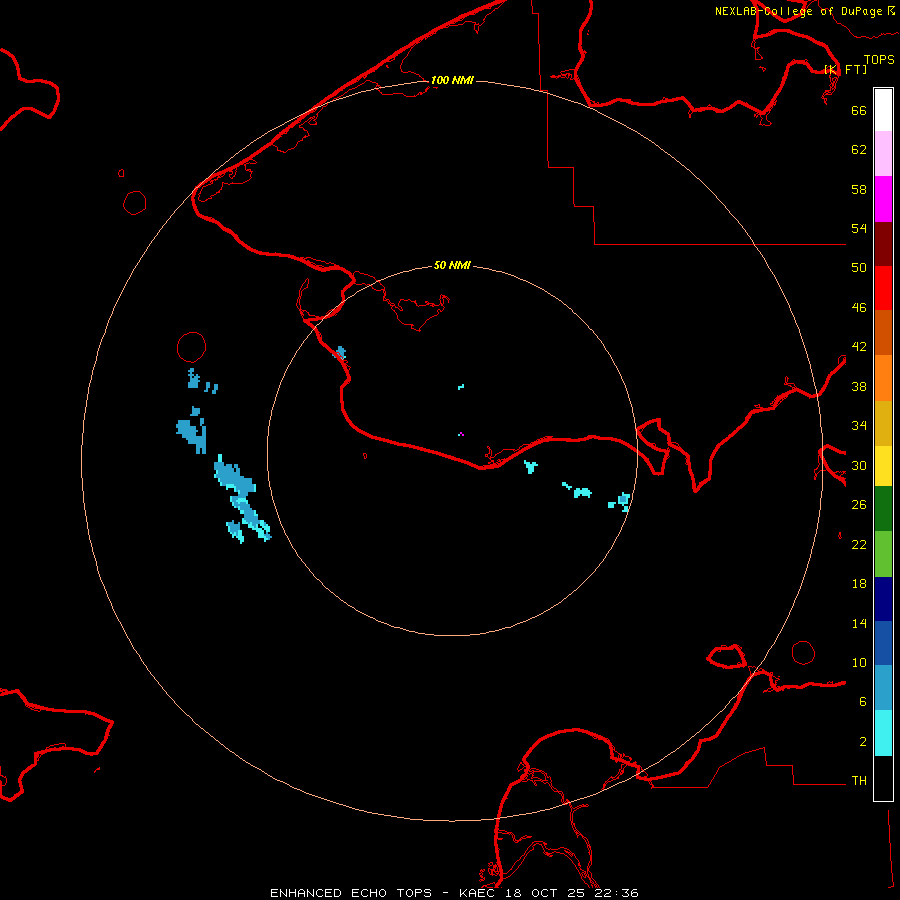Click the "30" legend value

(859, 465)
